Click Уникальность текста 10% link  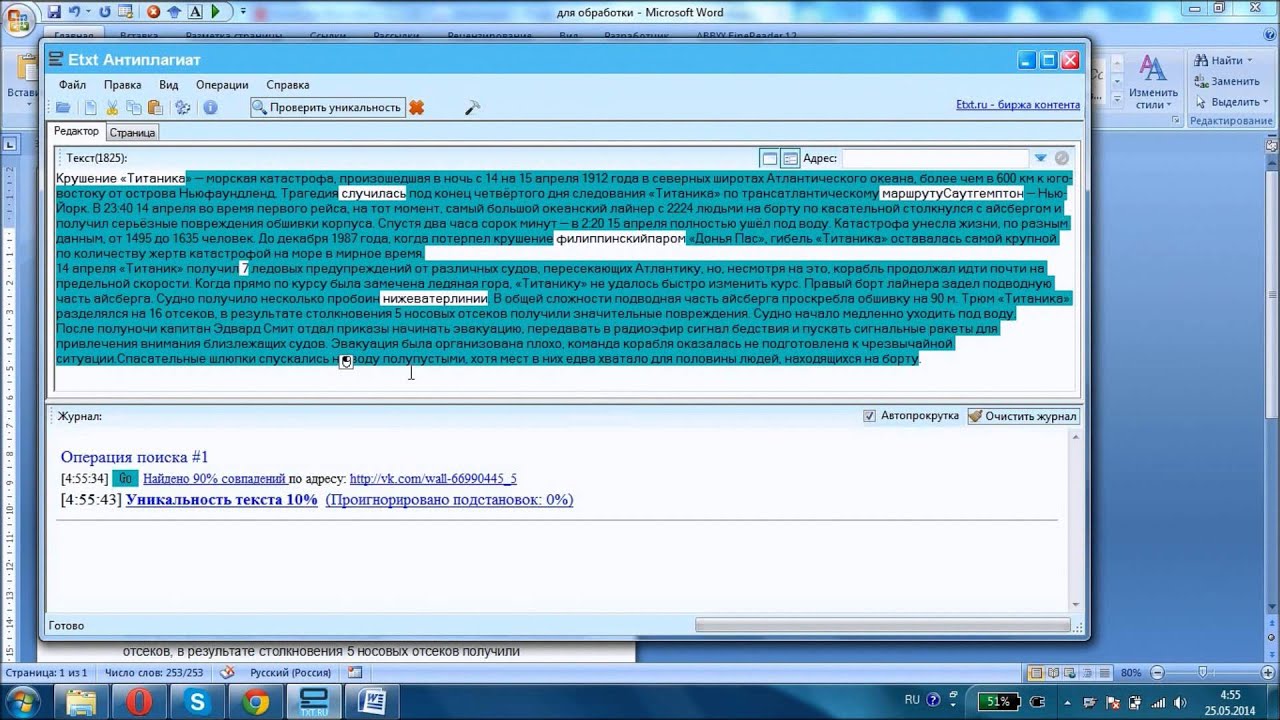coord(221,500)
